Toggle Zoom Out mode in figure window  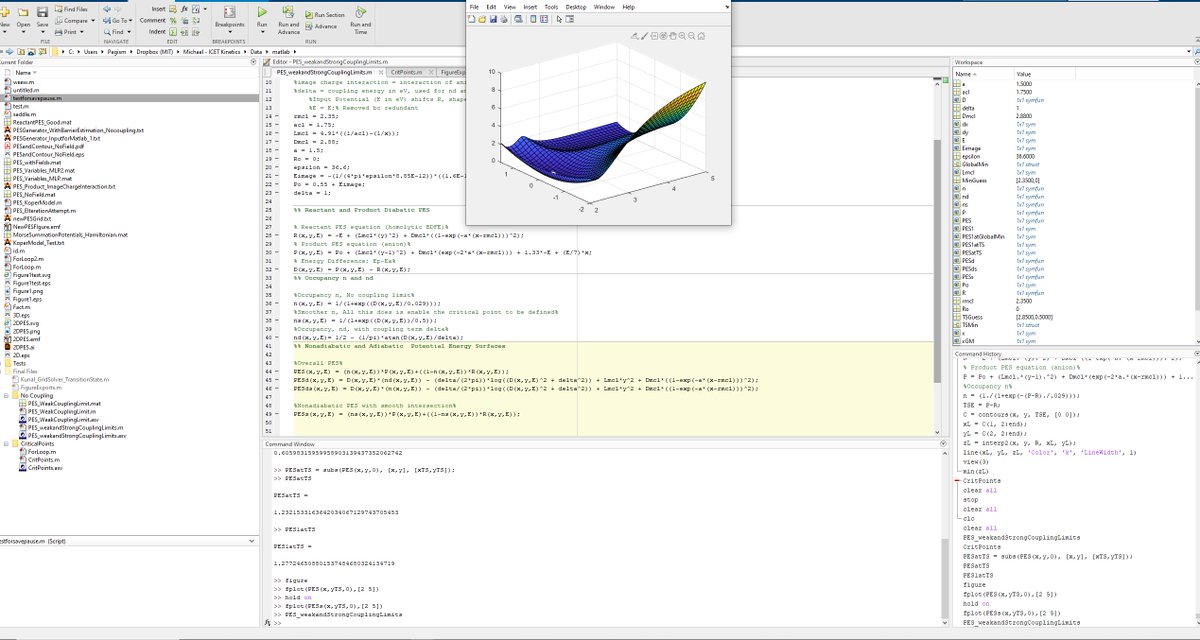point(691,36)
